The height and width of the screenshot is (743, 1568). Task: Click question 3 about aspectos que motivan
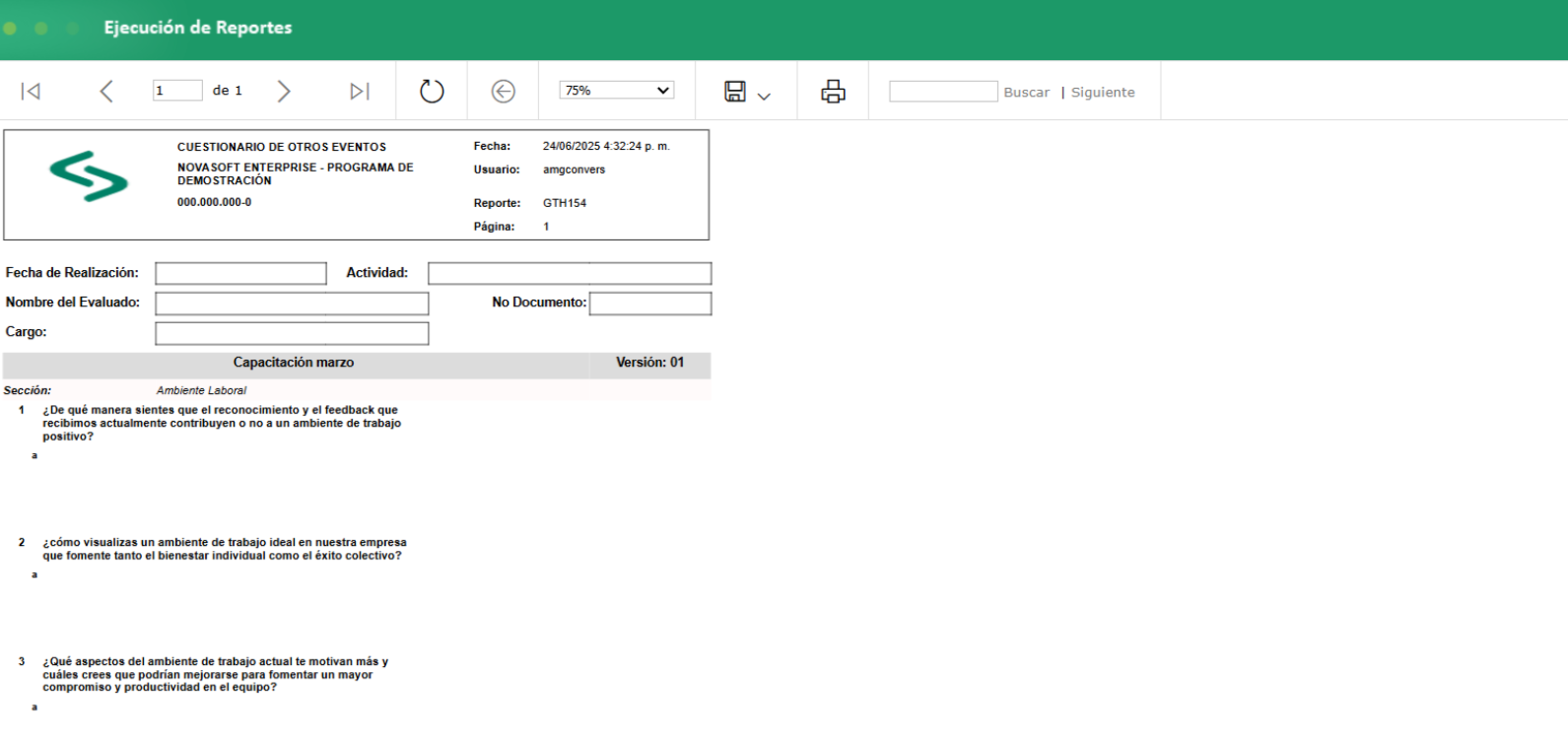[x=216, y=674]
